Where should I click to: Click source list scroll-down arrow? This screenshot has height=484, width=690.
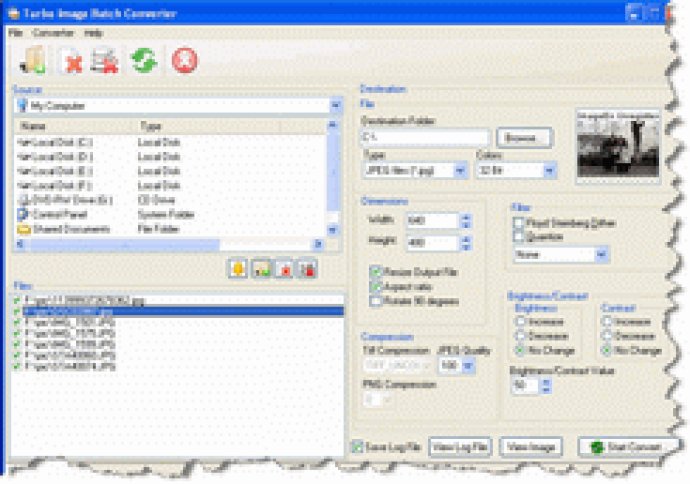[333, 230]
